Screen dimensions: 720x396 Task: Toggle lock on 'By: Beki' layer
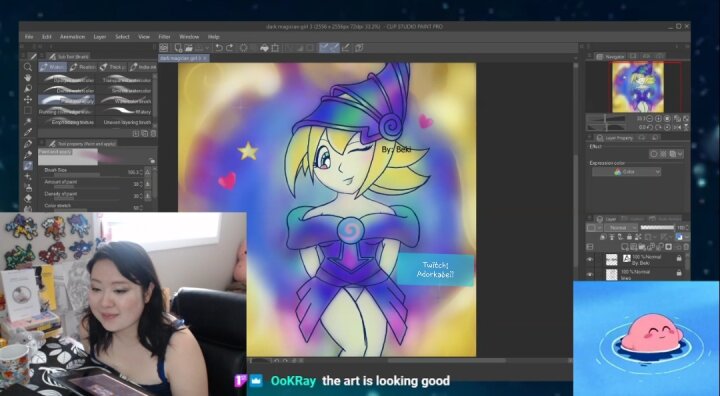[x=679, y=259]
